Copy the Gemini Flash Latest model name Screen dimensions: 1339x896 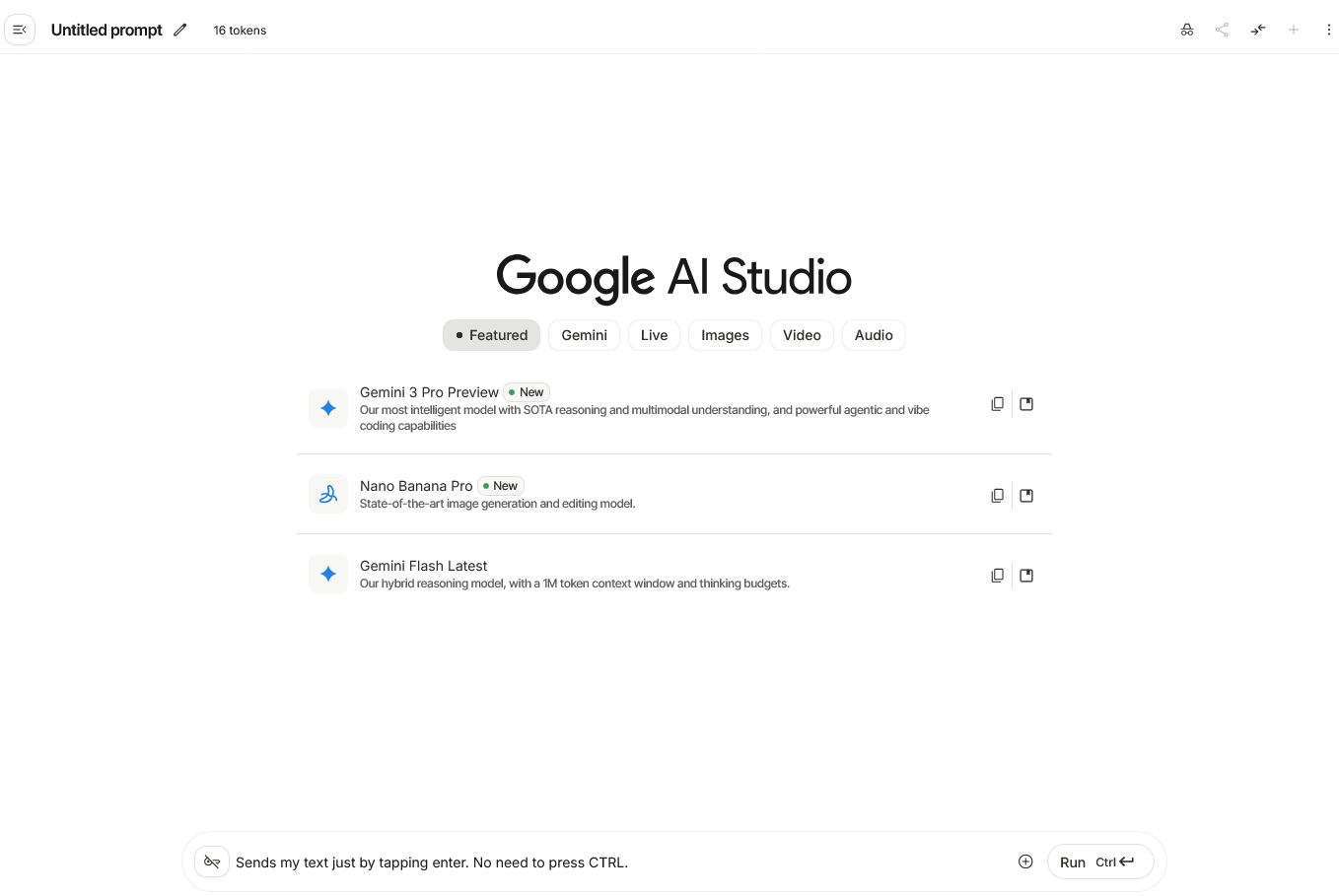(997, 575)
